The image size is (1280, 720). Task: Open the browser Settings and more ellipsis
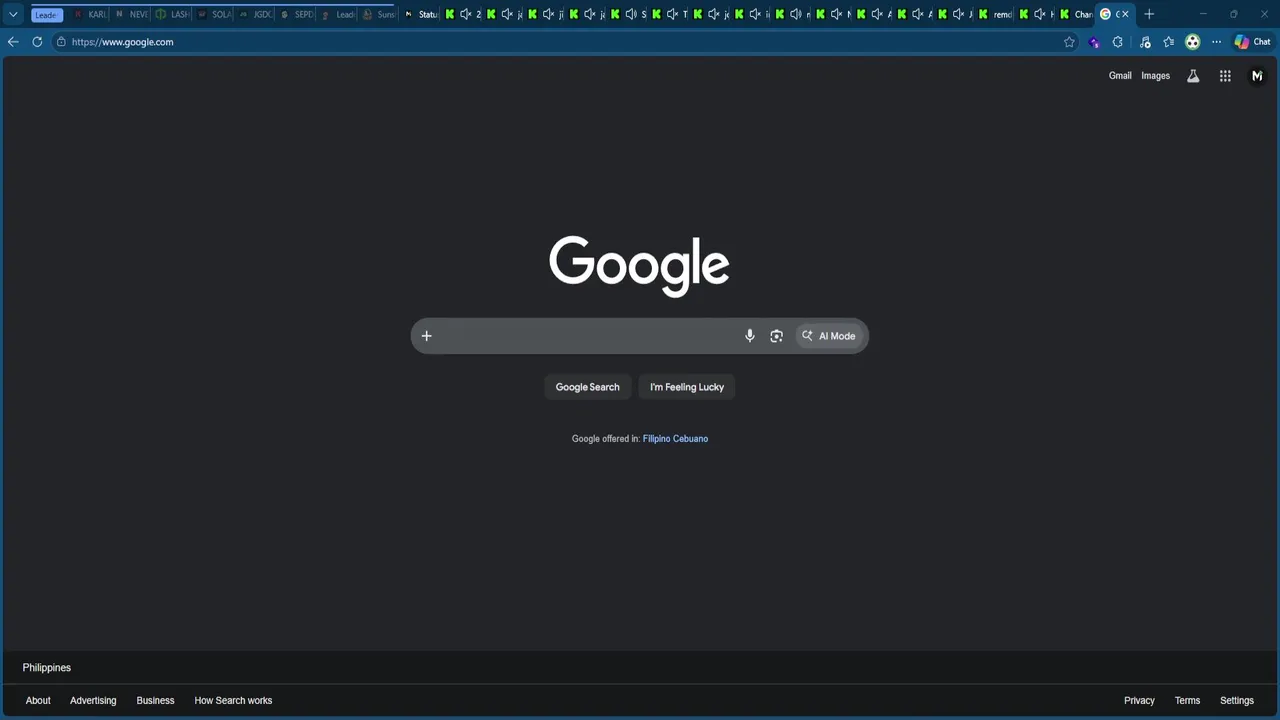(x=1216, y=42)
